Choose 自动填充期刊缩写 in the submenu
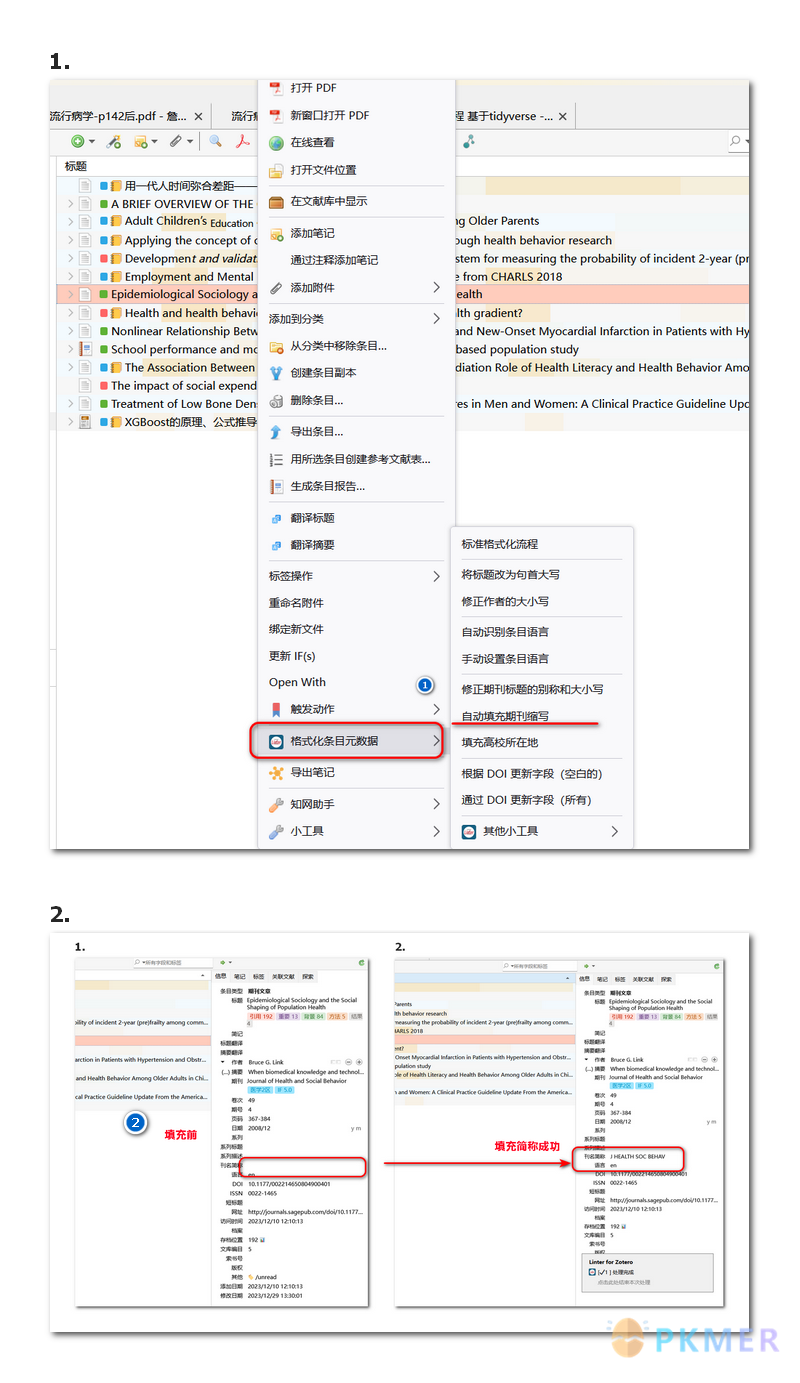This screenshot has width=800, height=1383. tap(505, 716)
